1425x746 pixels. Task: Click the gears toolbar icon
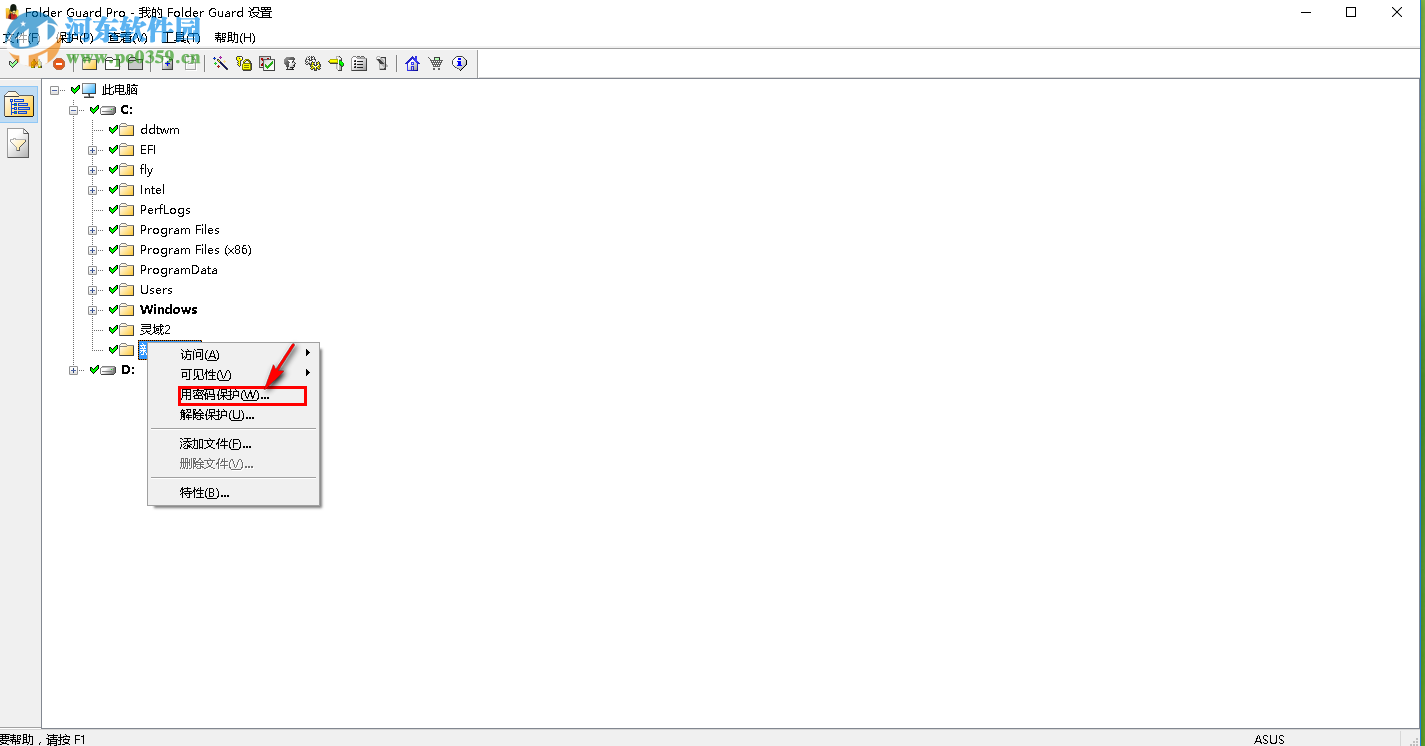(313, 64)
